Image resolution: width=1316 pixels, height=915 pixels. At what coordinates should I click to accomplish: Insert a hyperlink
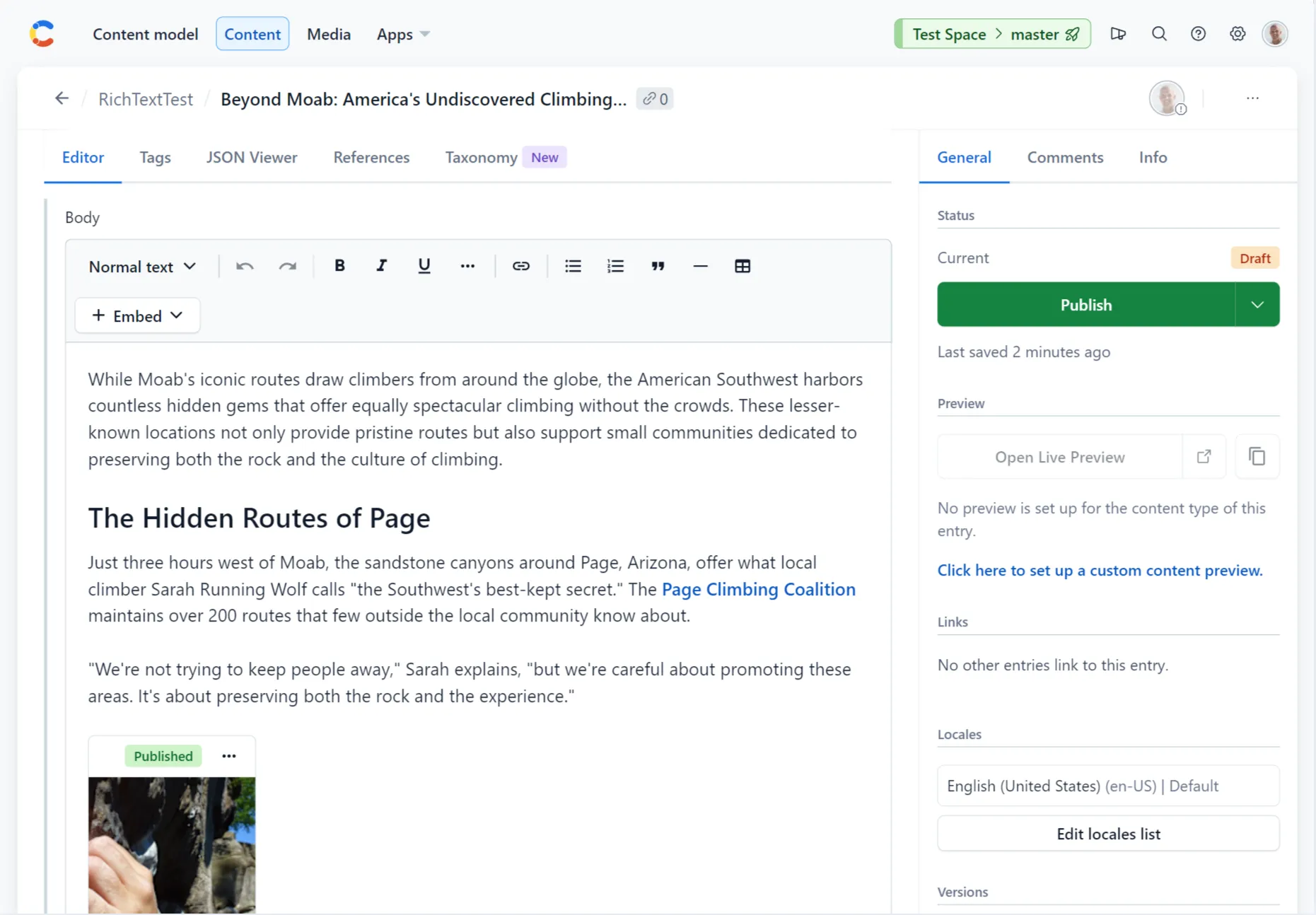pos(521,266)
